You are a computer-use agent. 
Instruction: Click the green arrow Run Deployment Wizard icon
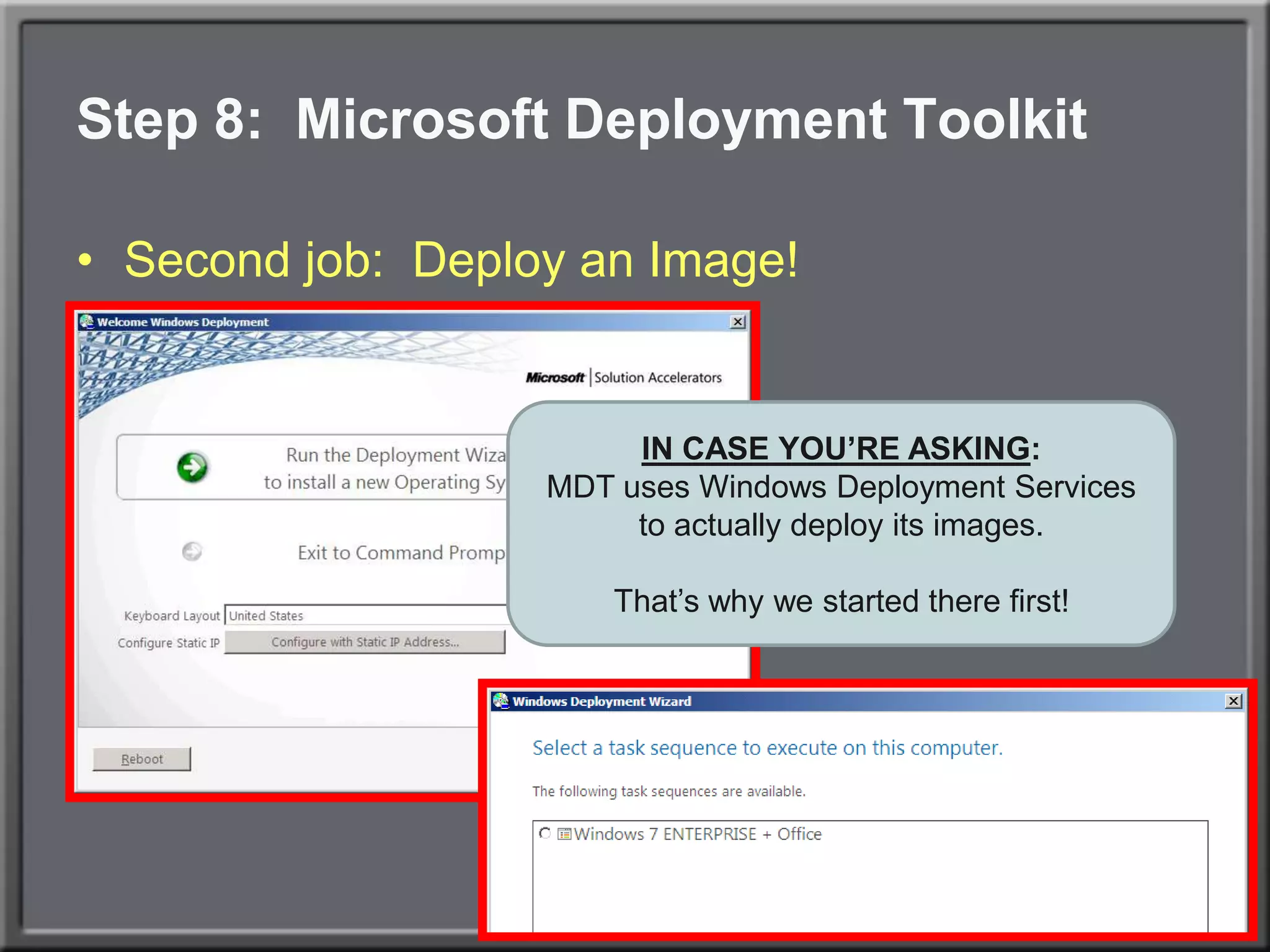coord(192,467)
